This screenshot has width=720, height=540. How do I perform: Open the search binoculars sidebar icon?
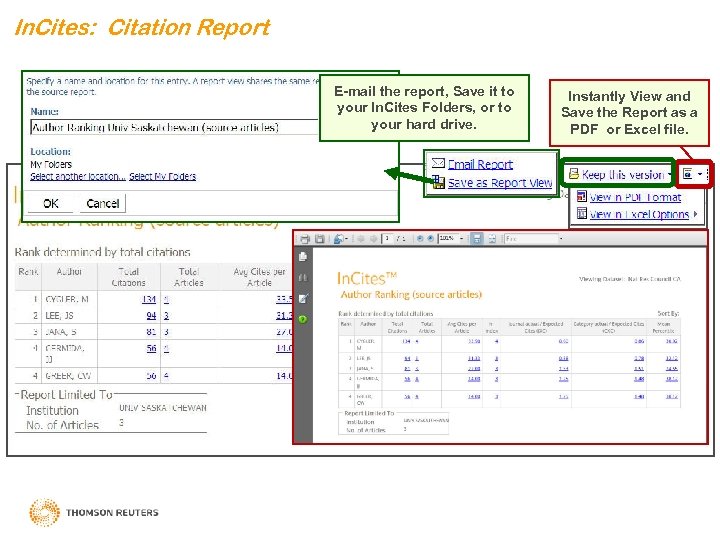(303, 278)
